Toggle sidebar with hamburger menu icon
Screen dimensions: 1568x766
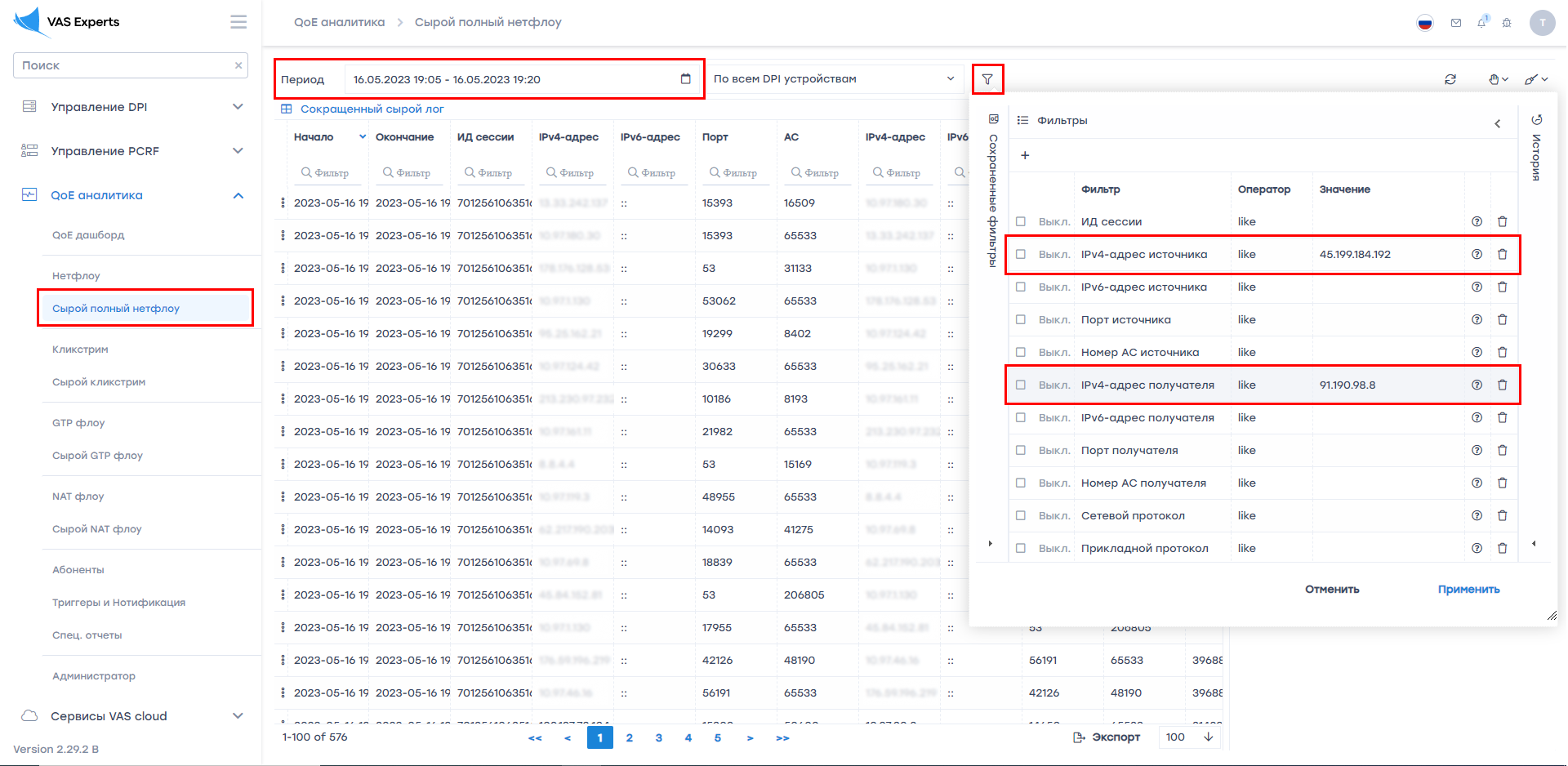238,22
